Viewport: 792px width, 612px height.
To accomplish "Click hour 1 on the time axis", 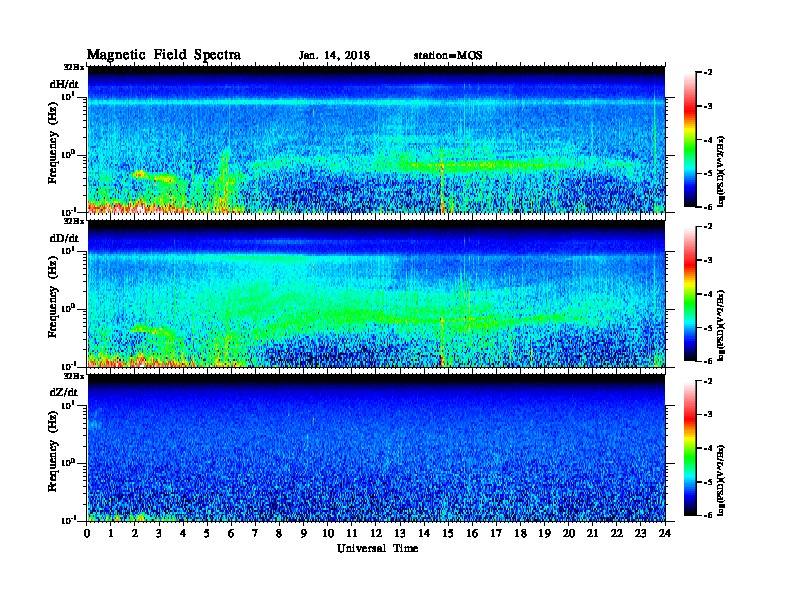I will click(x=111, y=533).
